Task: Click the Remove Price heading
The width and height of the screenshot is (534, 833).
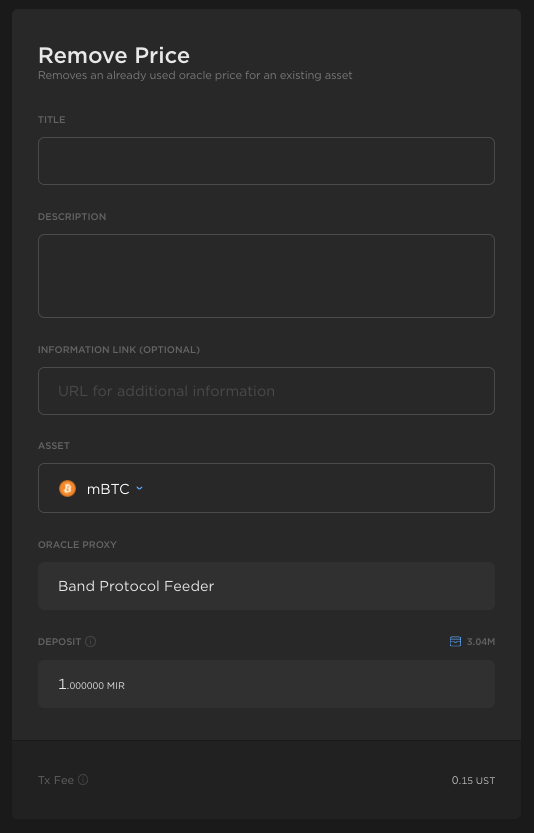Action: pyautogui.click(x=114, y=55)
